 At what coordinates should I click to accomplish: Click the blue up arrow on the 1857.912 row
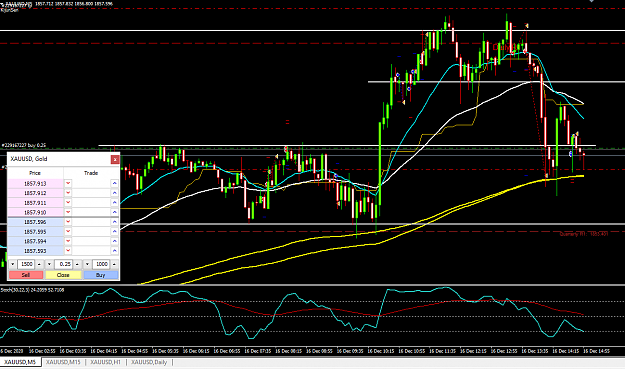[x=114, y=193]
